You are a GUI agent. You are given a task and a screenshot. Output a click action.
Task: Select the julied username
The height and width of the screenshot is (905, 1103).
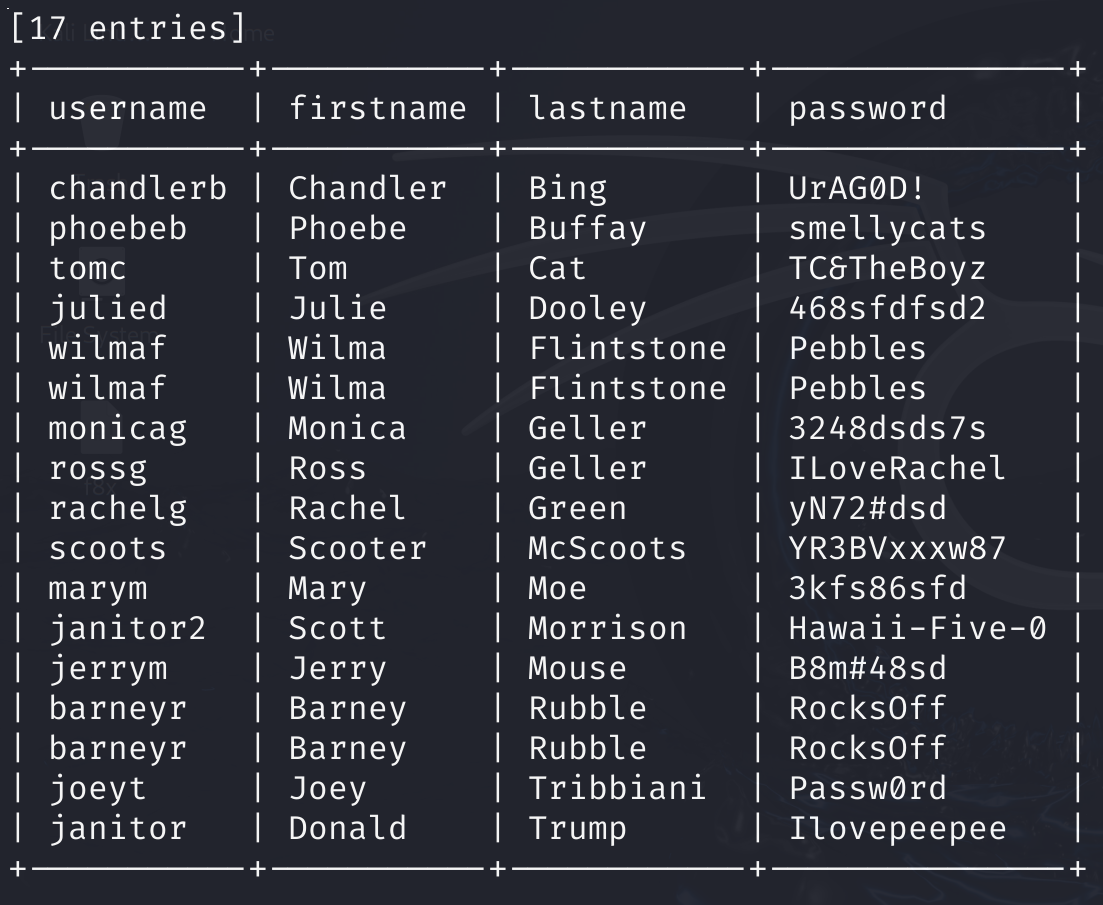(x=108, y=309)
